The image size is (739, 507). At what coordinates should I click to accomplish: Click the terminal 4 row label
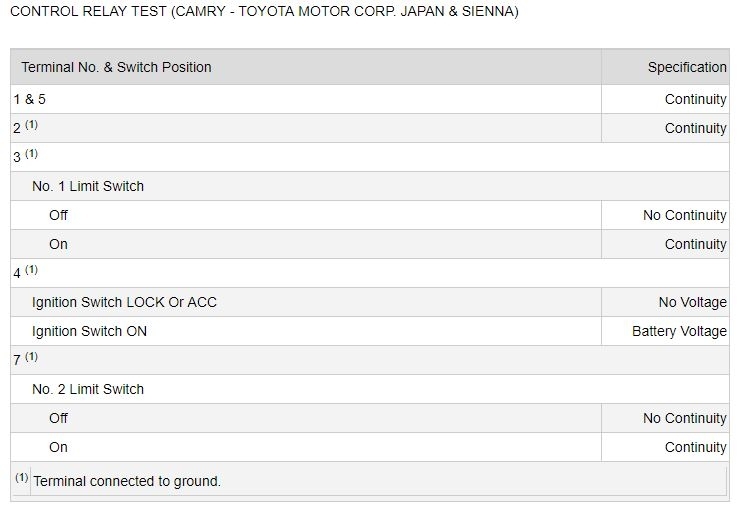click(18, 273)
